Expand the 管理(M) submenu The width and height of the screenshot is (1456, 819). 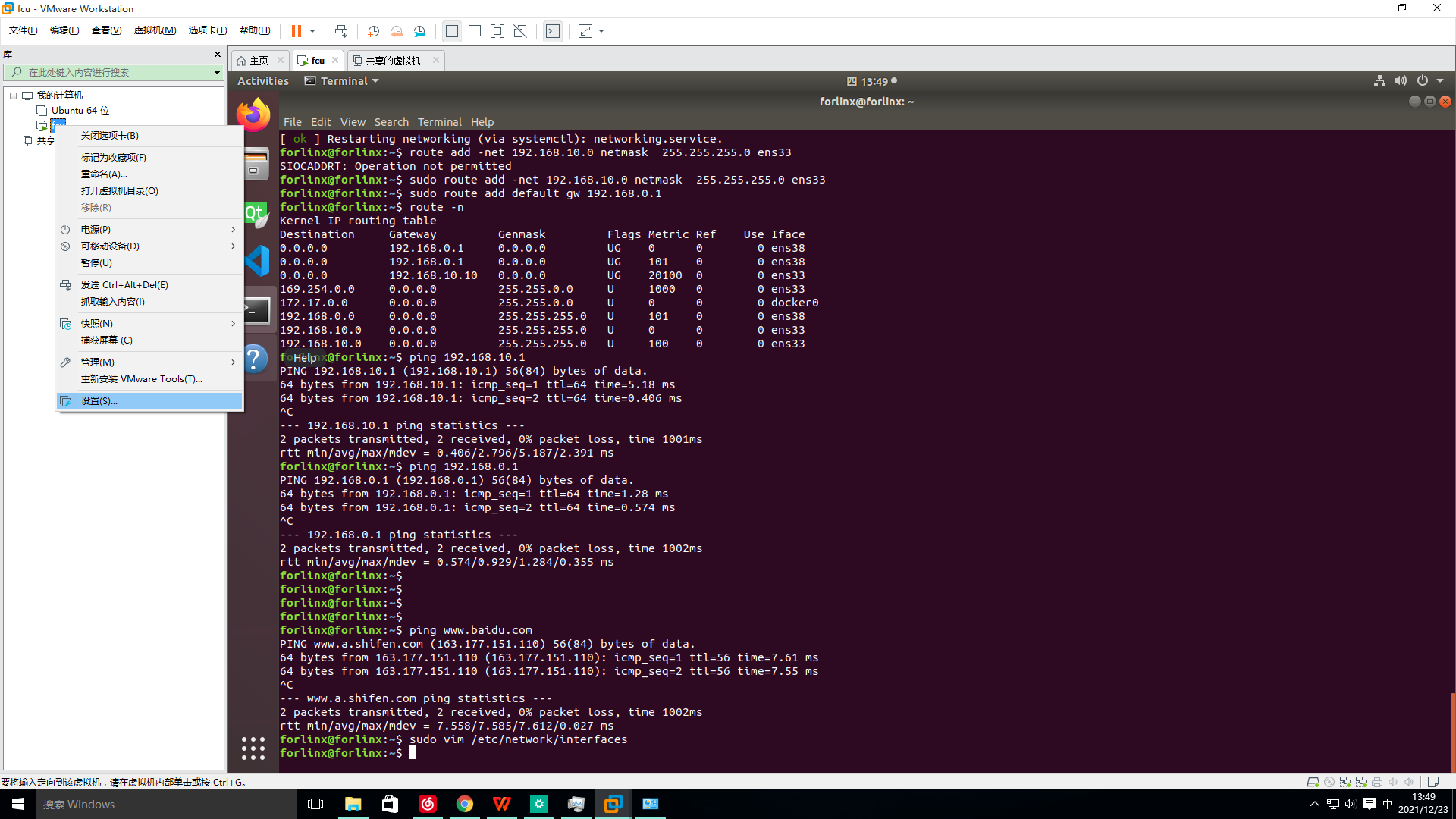(x=149, y=362)
